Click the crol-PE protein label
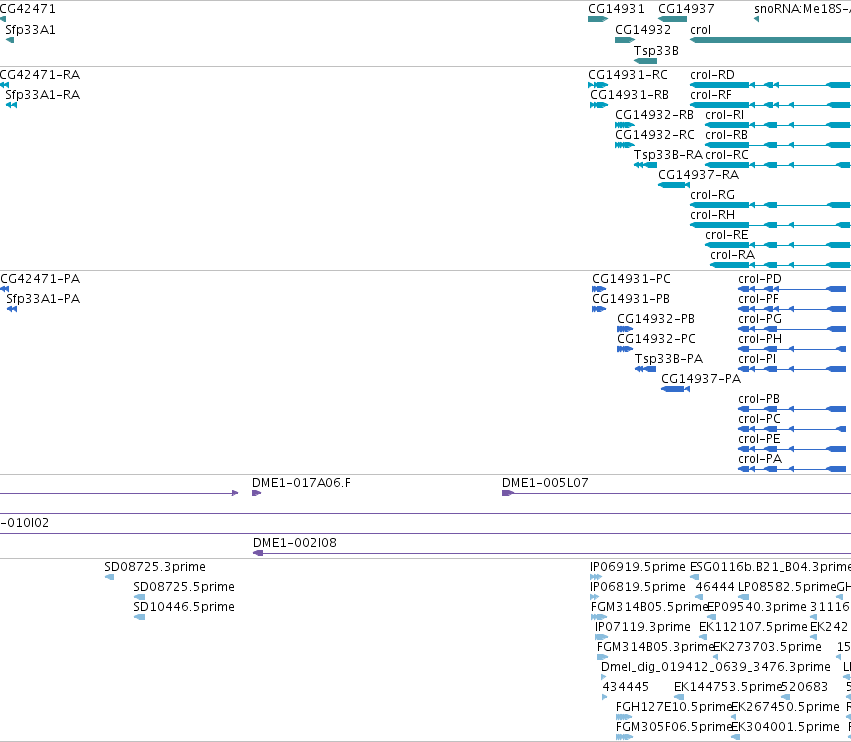This screenshot has height=742, width=851. 759,439
